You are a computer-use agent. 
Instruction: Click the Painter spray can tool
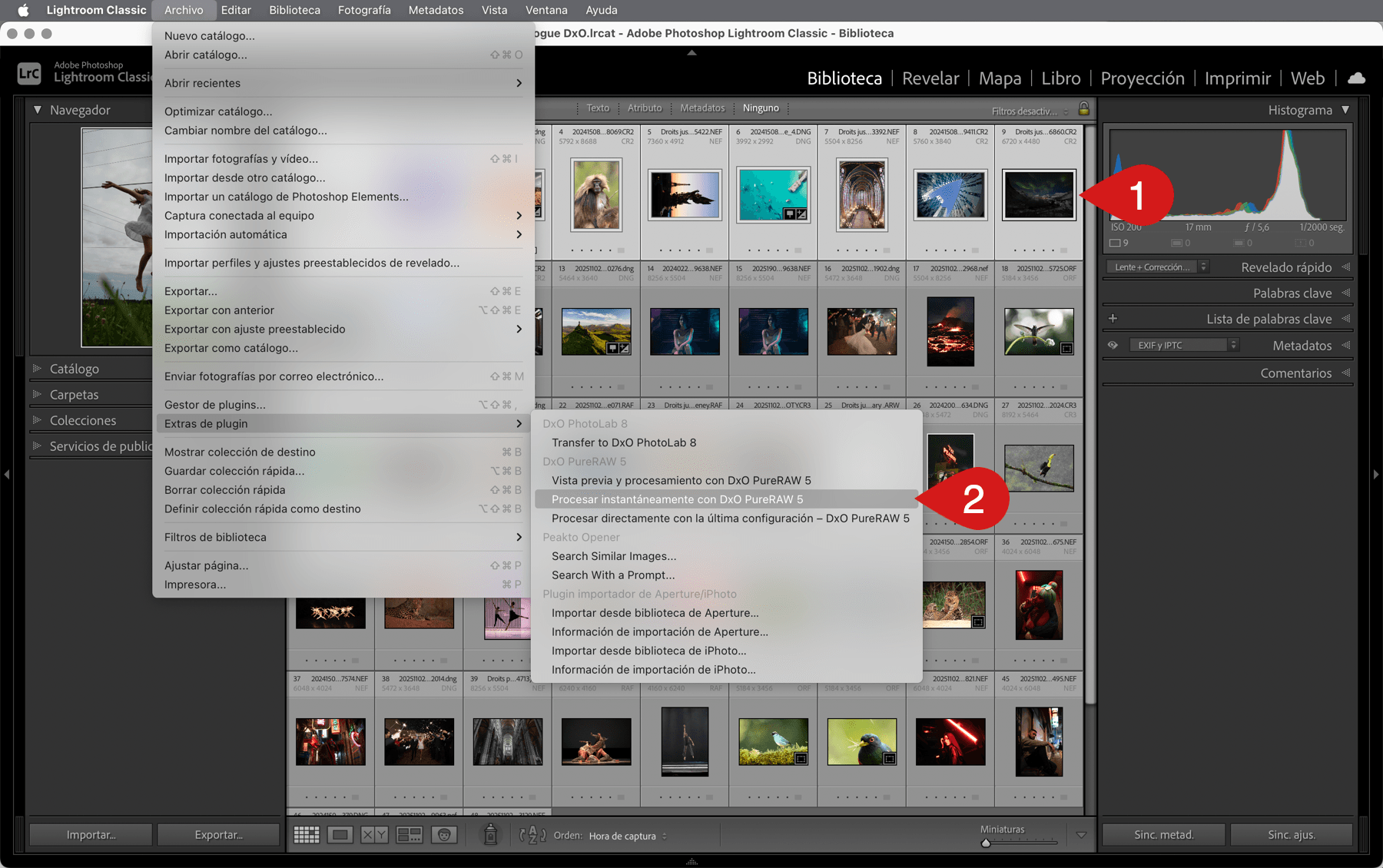490,835
